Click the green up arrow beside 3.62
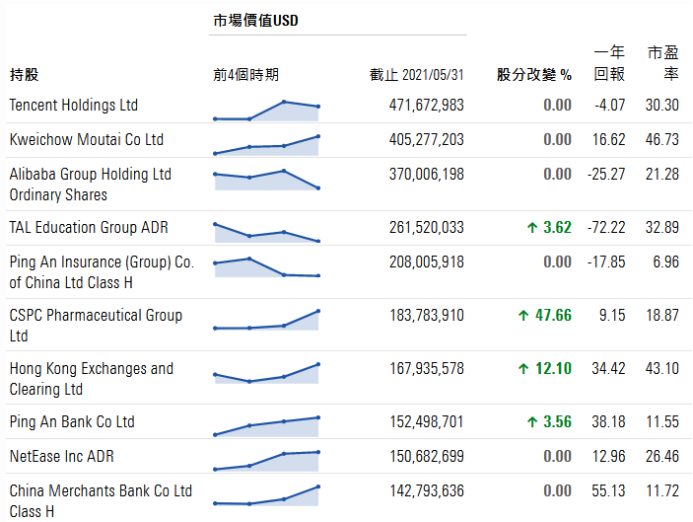693x522 pixels. (533, 228)
